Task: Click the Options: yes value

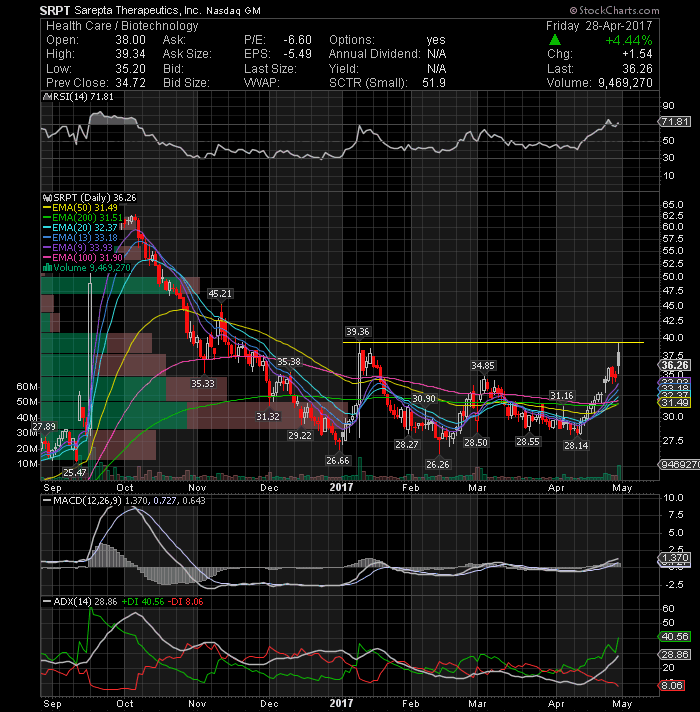Action: [x=436, y=40]
